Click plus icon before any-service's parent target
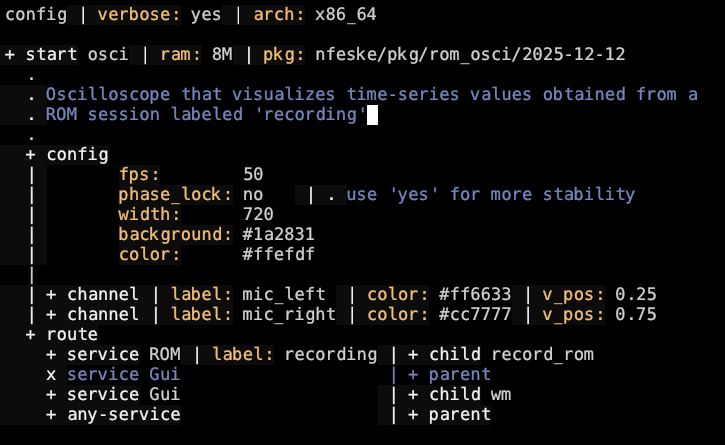 click(414, 414)
